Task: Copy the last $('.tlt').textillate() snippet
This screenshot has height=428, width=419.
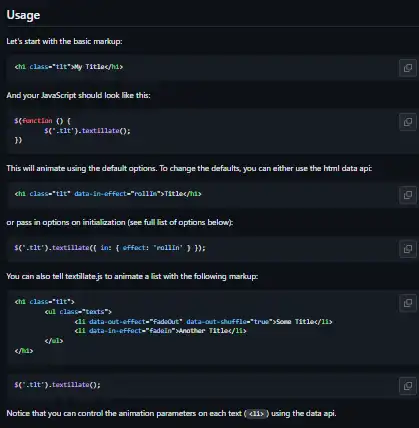Action: click(x=408, y=386)
